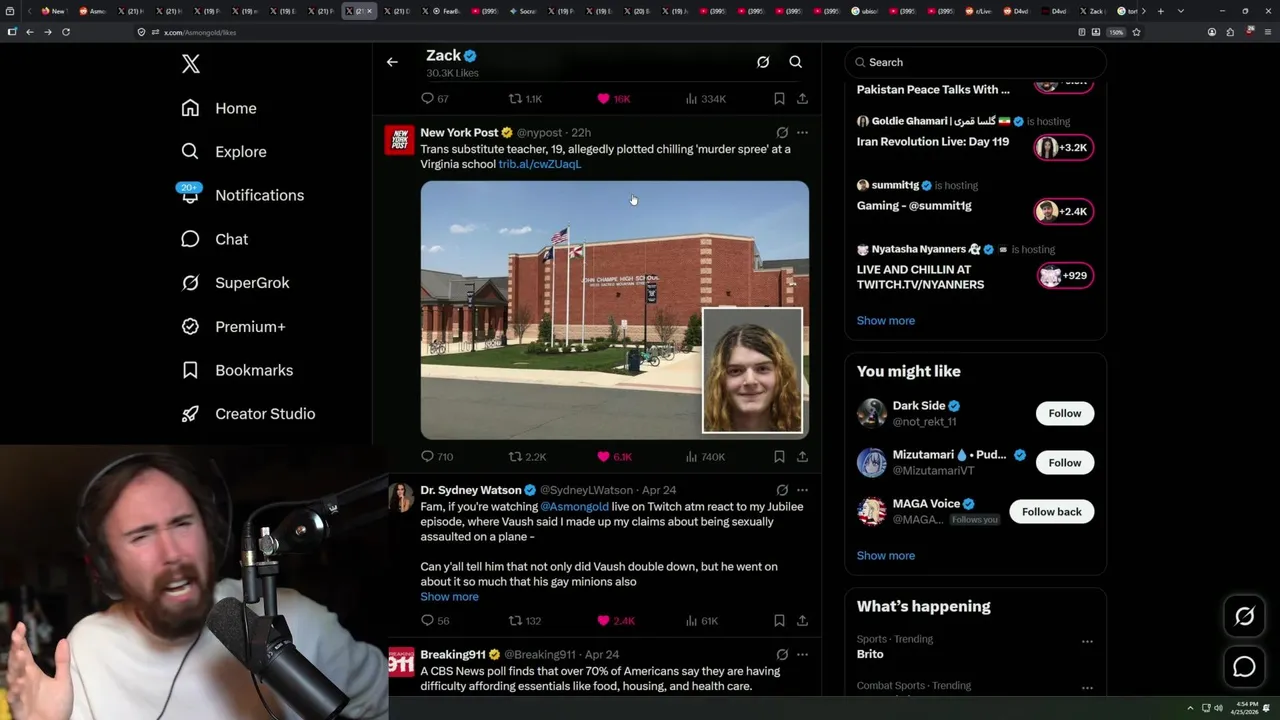Open Creator Studio via rocket icon
The height and width of the screenshot is (720, 1280).
click(248, 414)
